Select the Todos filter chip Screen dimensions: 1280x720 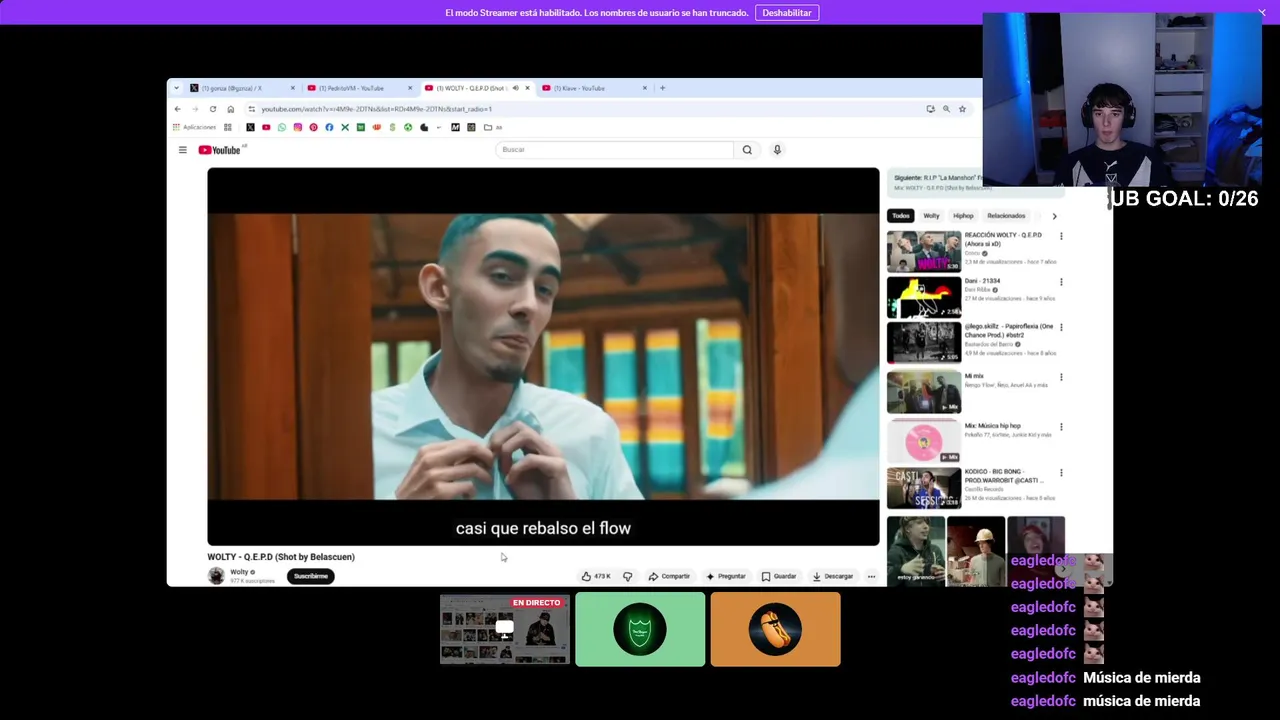tap(901, 216)
